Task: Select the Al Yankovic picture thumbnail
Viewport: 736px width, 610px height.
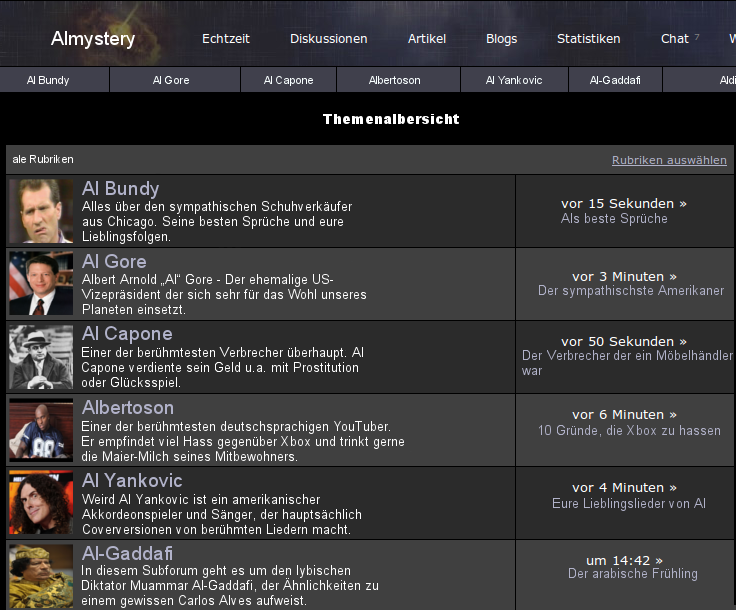Action: click(41, 503)
